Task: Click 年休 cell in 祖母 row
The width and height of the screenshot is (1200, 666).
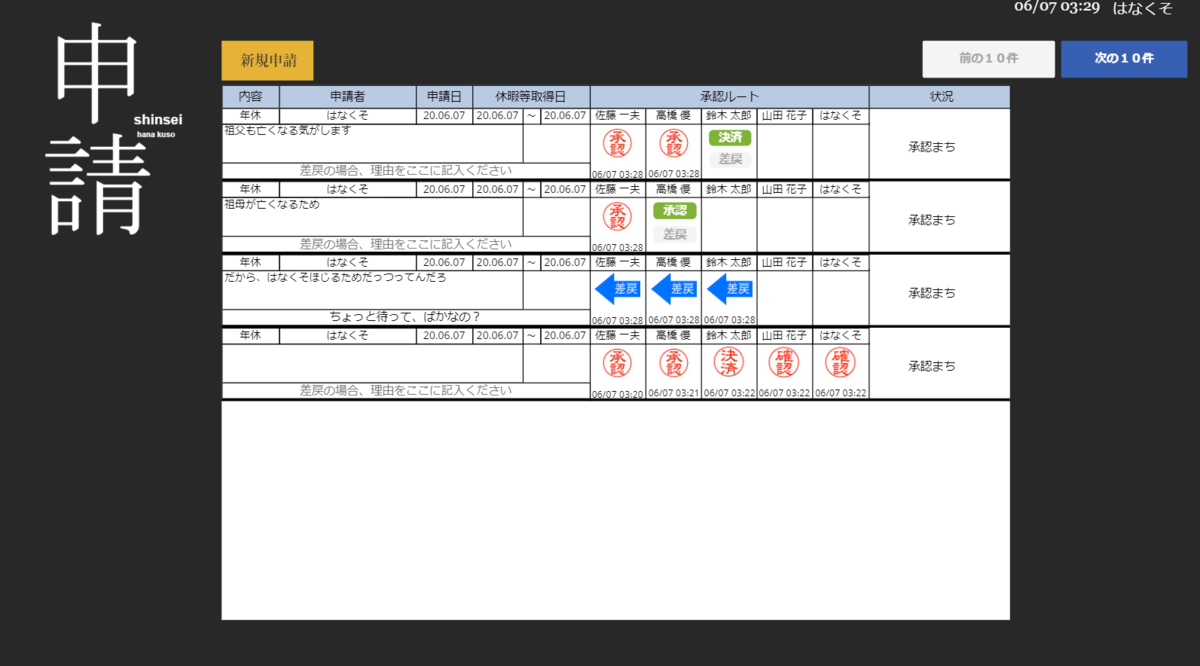Action: 251,189
